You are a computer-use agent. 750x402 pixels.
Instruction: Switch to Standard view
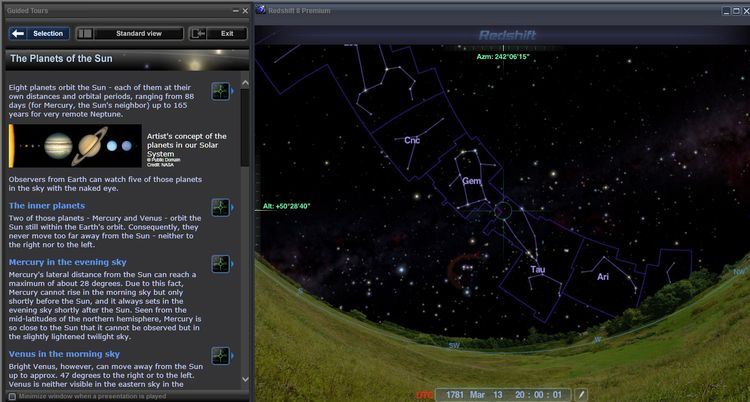(x=130, y=34)
